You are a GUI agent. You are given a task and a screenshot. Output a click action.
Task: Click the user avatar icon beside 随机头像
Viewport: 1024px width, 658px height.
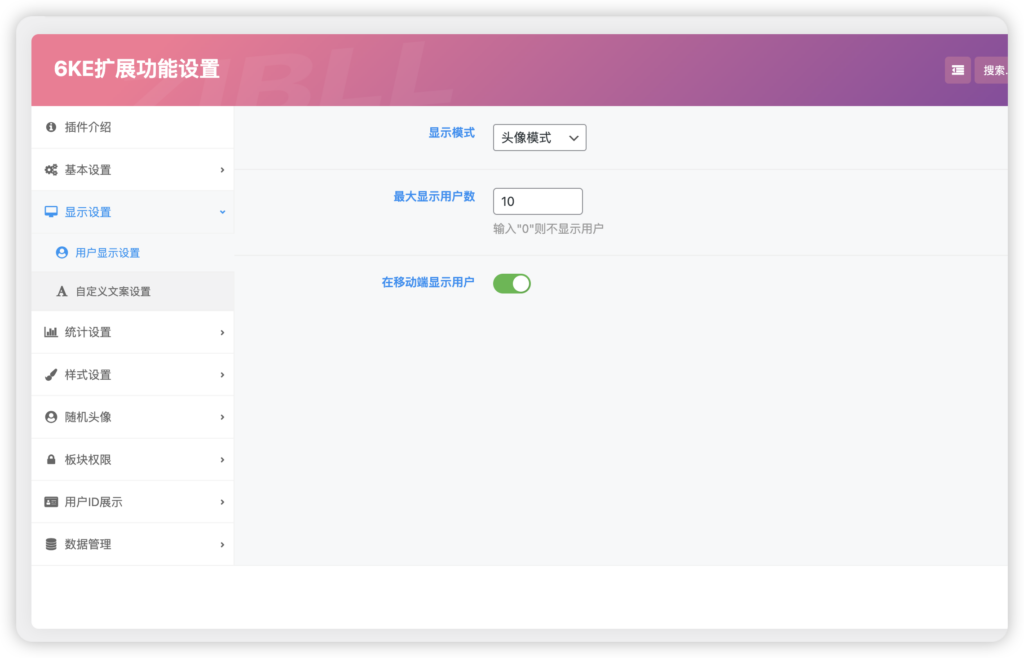tap(50, 417)
